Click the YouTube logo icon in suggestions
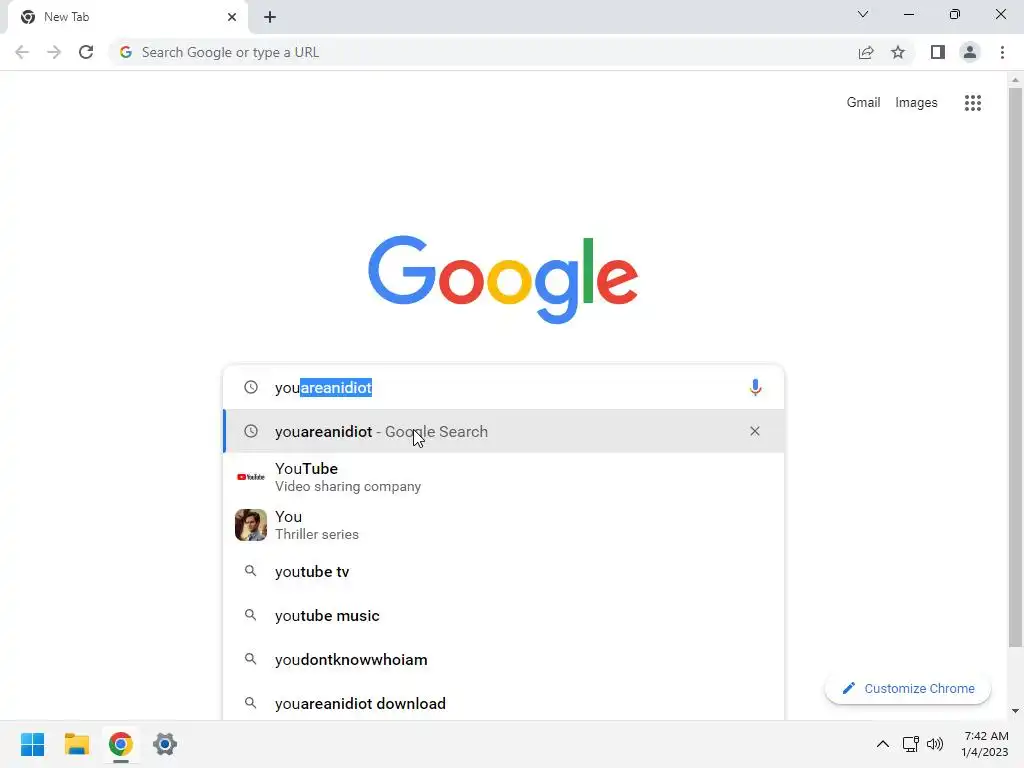 coord(251,477)
